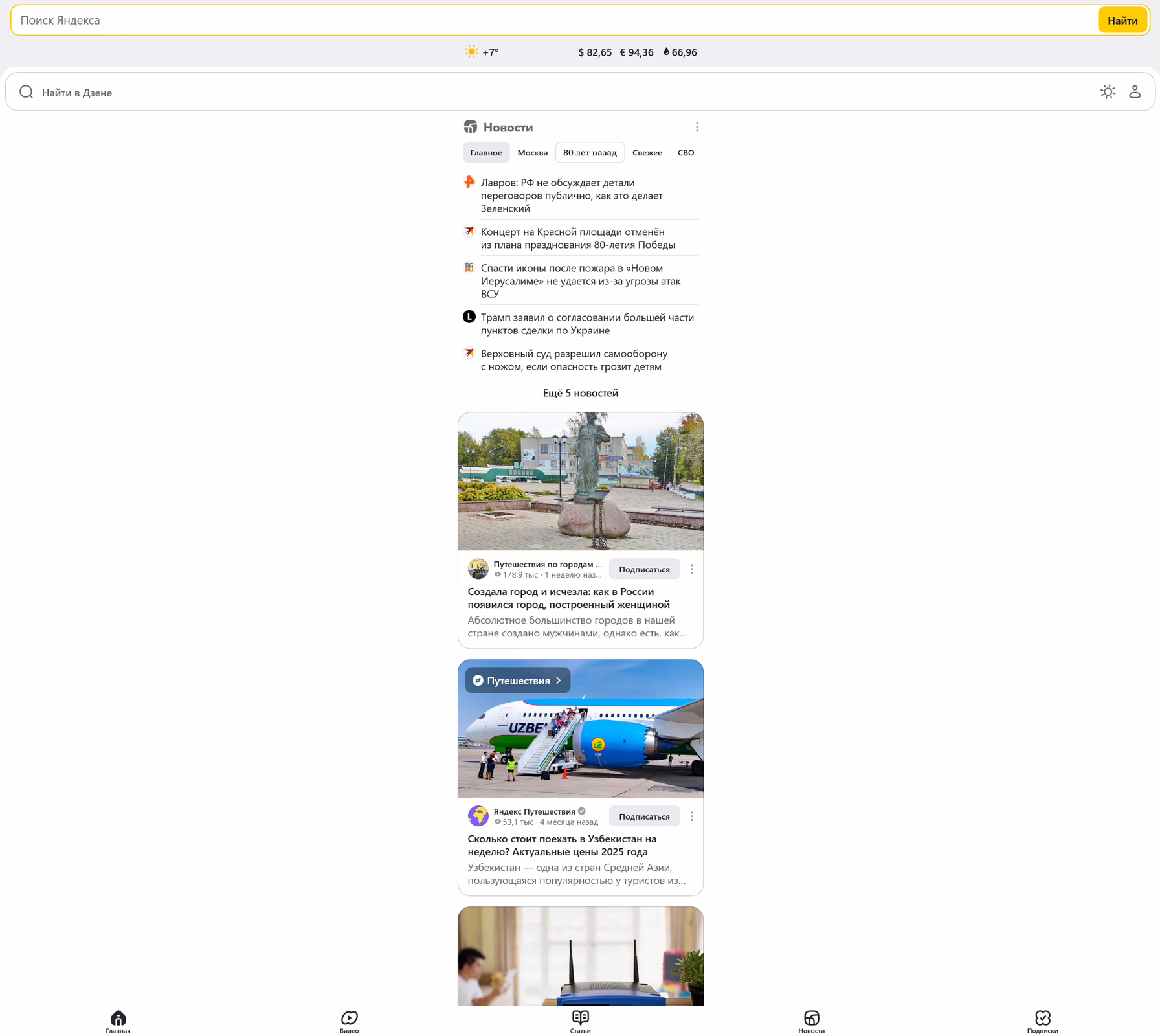1160x1036 pixels.
Task: Open the Wi-Fi router article image
Action: [x=580, y=956]
